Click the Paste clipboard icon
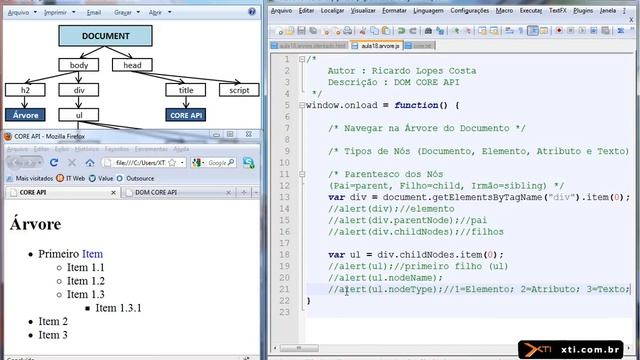 pos(386,31)
